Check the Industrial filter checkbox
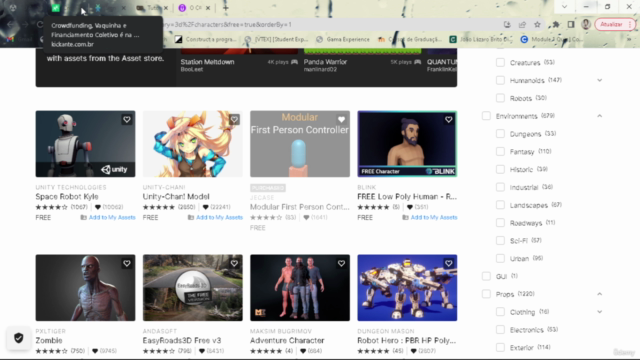 [x=500, y=187]
